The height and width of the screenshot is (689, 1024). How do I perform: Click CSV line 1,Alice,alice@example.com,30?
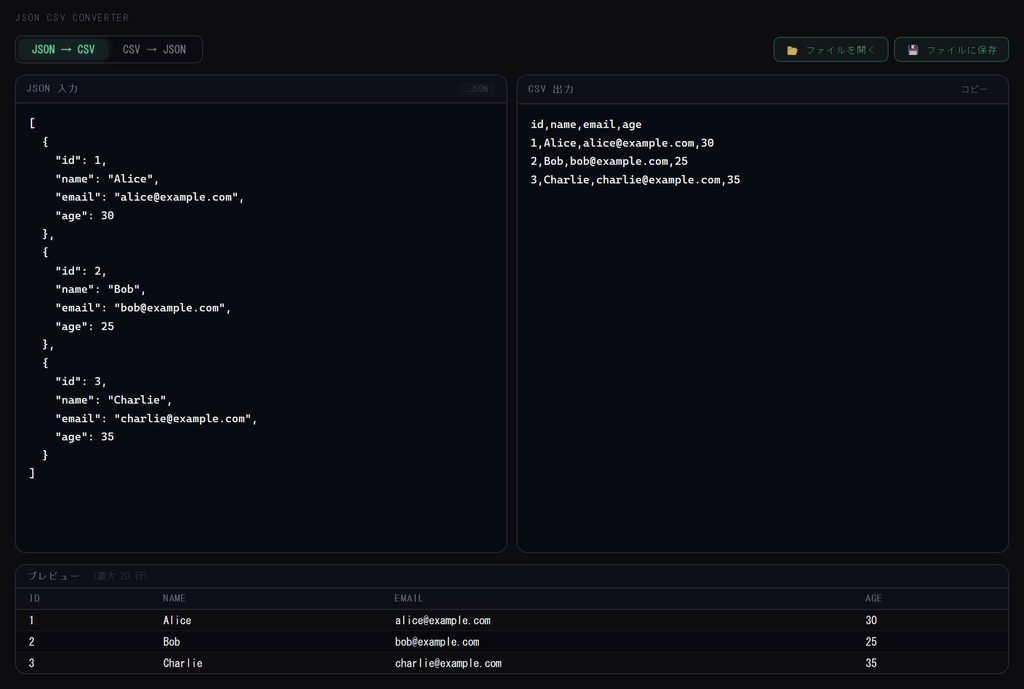[x=622, y=143]
